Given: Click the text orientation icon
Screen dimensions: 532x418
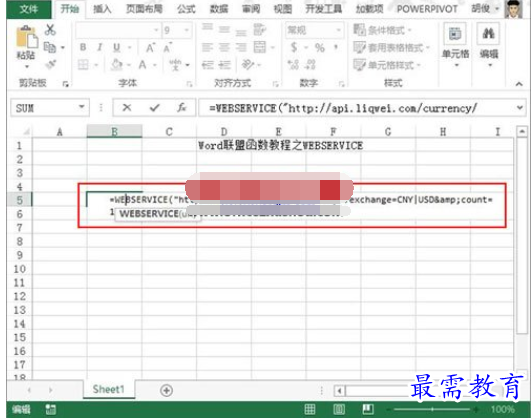Looking at the screenshot, I should tap(248, 64).
